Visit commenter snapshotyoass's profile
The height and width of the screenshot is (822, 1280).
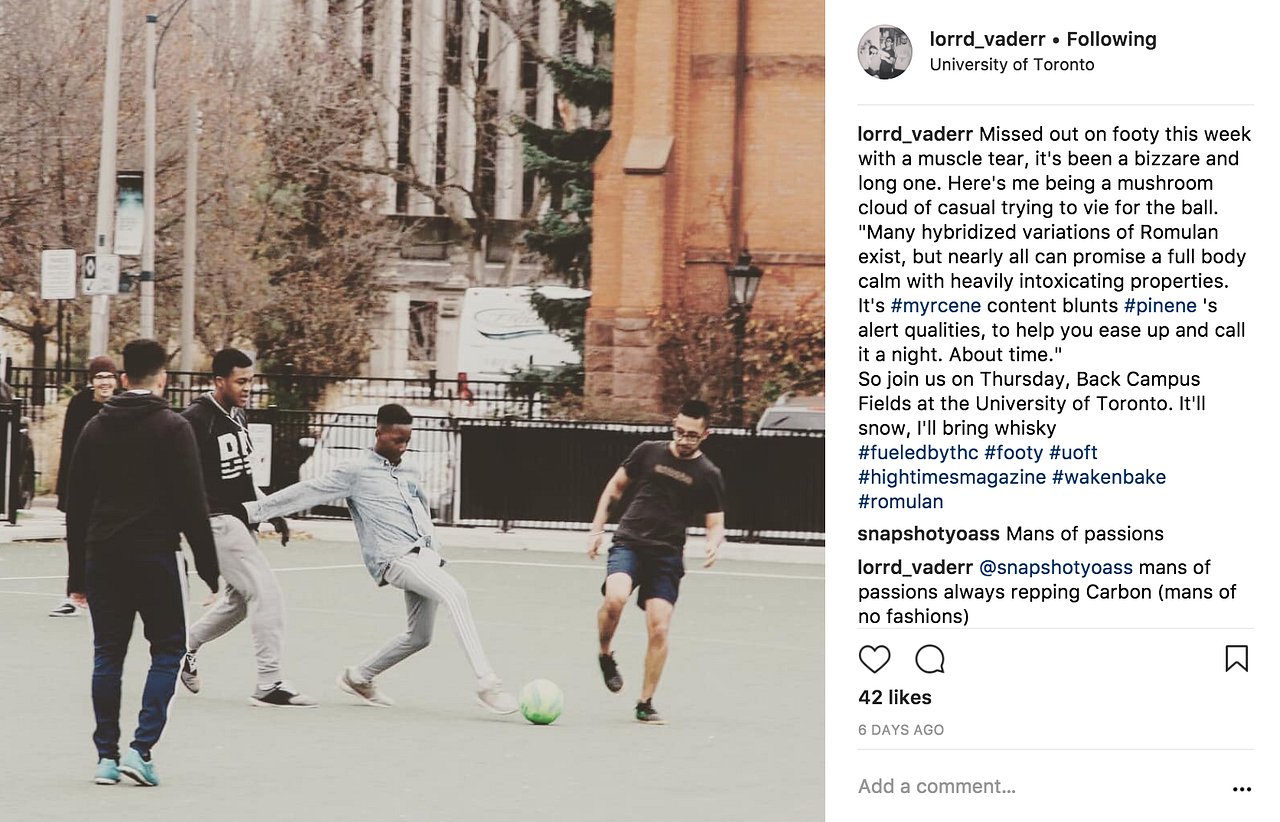tap(928, 533)
